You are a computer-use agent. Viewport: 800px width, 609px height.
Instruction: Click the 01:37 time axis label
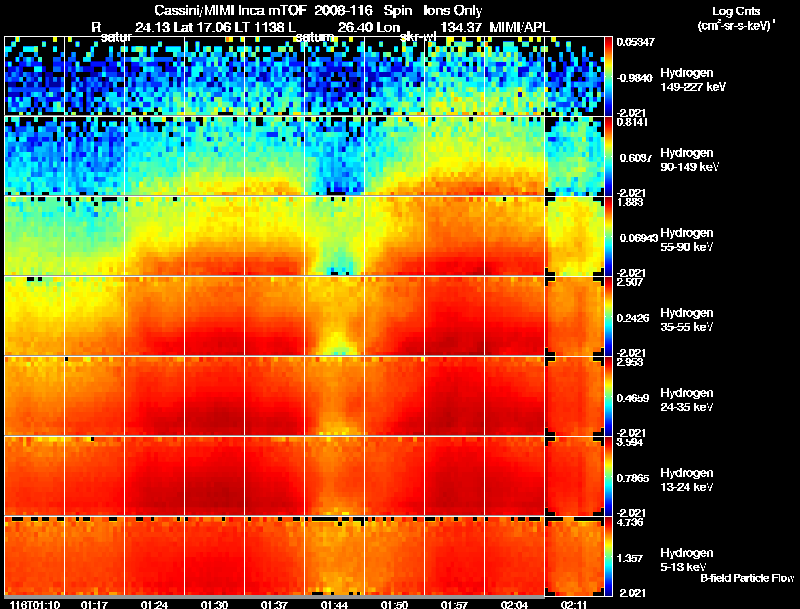tap(274, 605)
